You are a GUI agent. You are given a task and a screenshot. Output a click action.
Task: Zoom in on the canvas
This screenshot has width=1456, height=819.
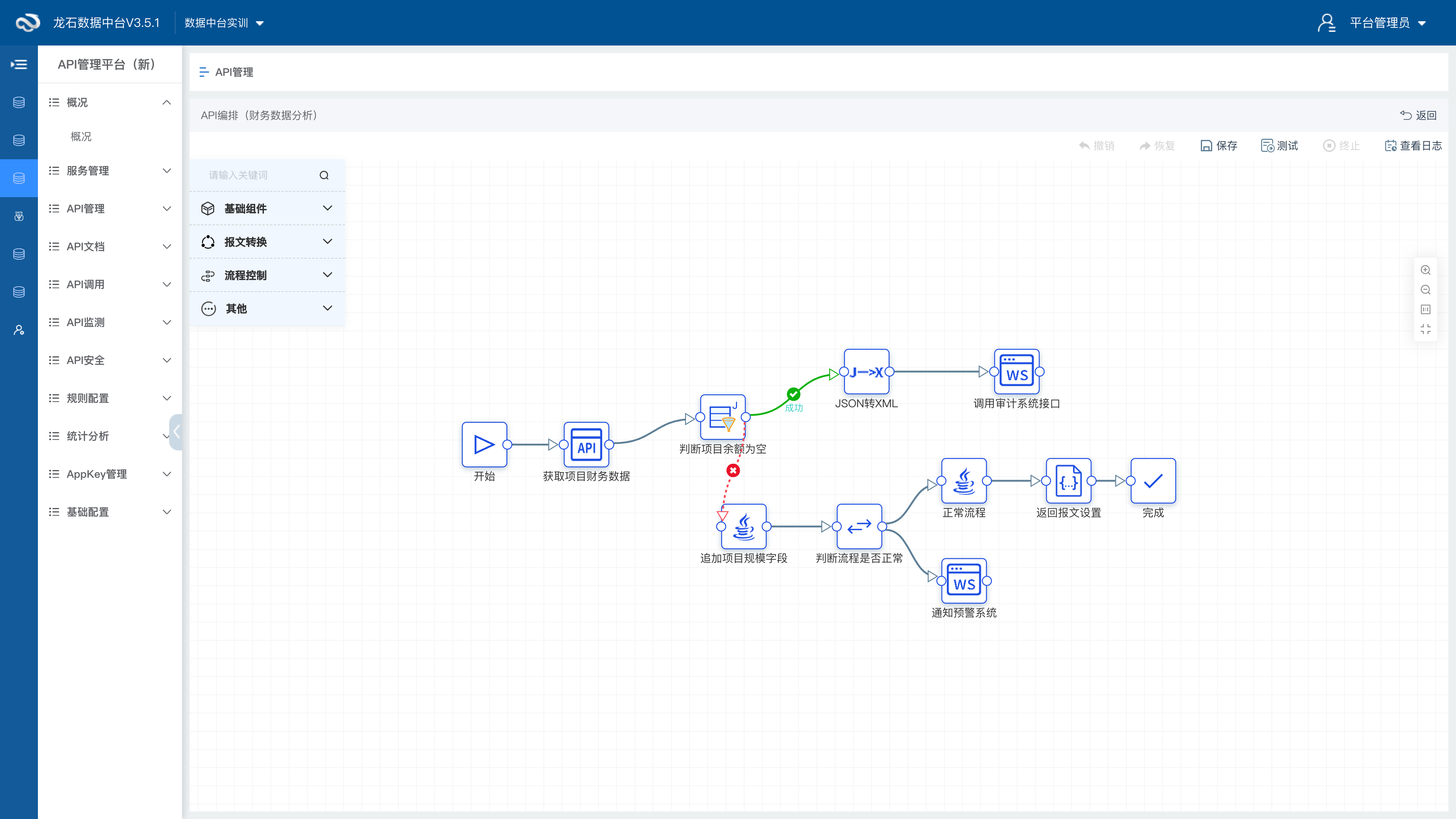point(1426,270)
